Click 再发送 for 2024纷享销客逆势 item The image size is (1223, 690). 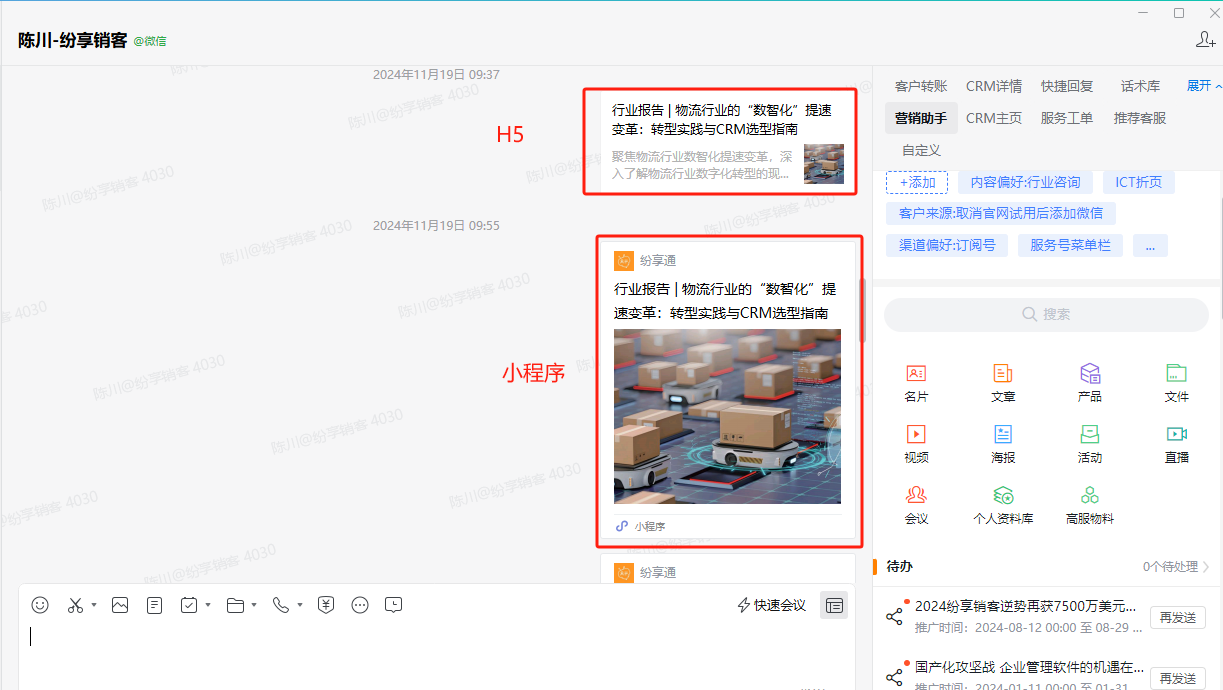tap(1177, 617)
